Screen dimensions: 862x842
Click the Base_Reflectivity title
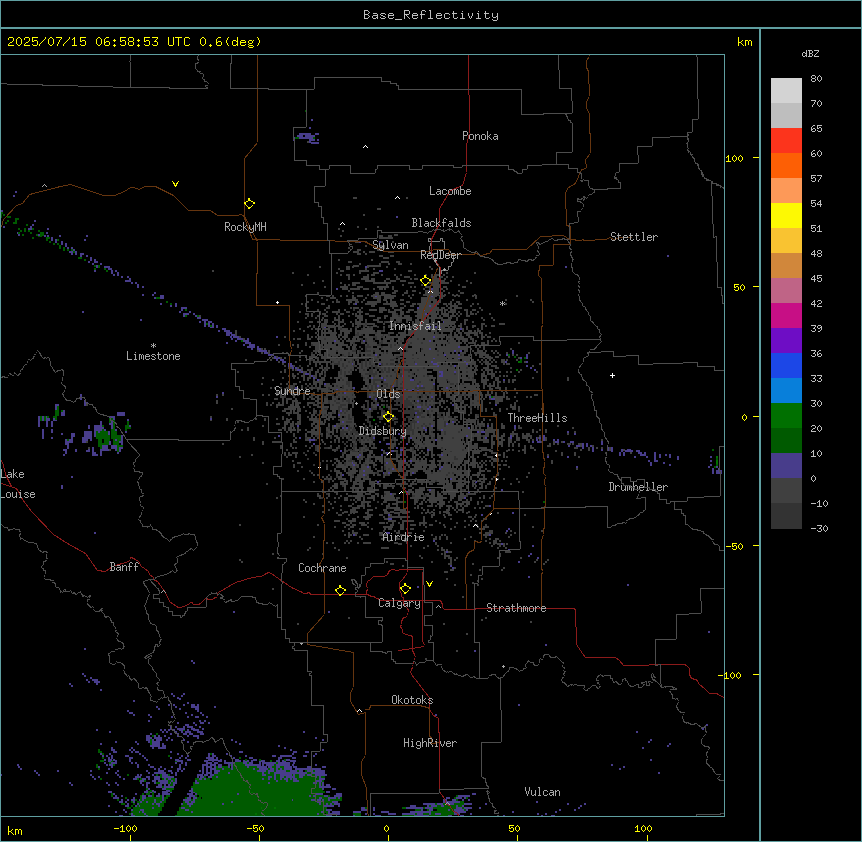(431, 15)
